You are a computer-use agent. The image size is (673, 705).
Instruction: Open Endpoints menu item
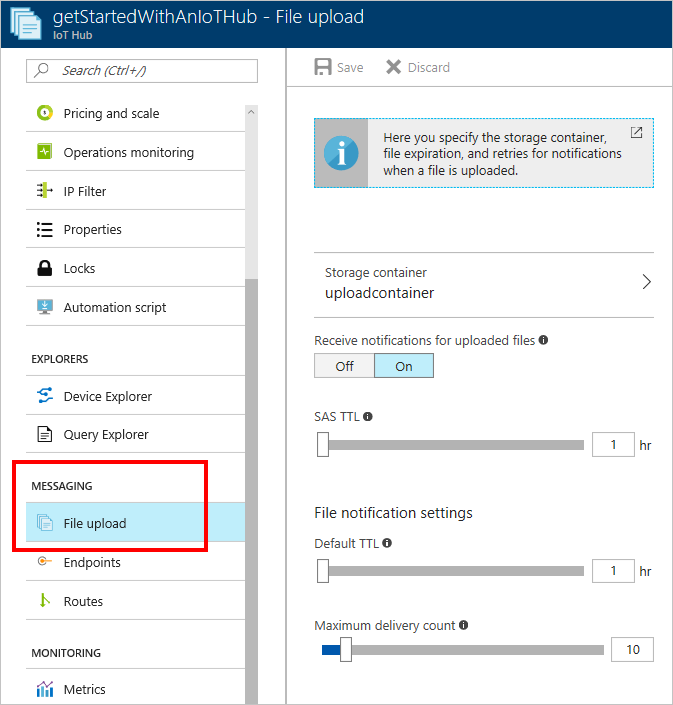pos(135,562)
